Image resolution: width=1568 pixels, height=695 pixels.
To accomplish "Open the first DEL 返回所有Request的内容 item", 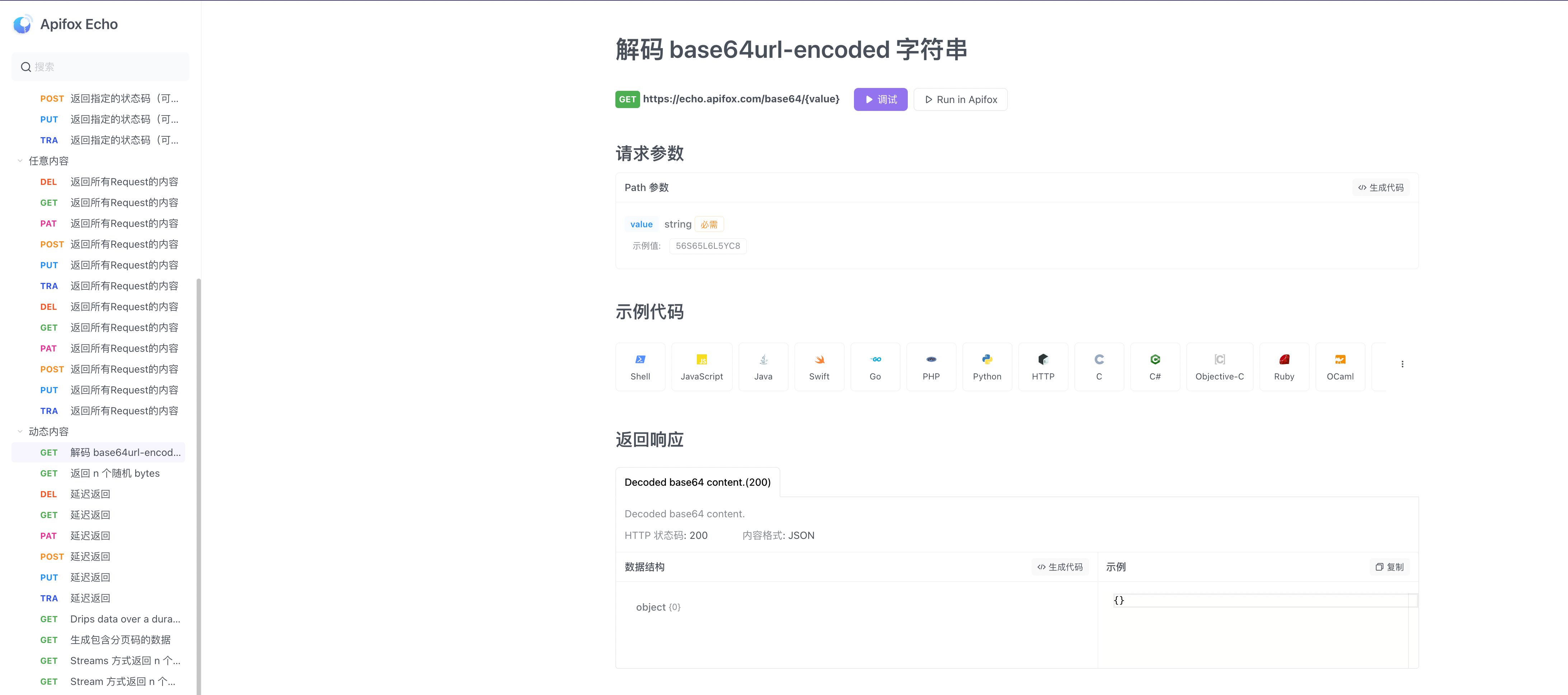I will coord(99,182).
